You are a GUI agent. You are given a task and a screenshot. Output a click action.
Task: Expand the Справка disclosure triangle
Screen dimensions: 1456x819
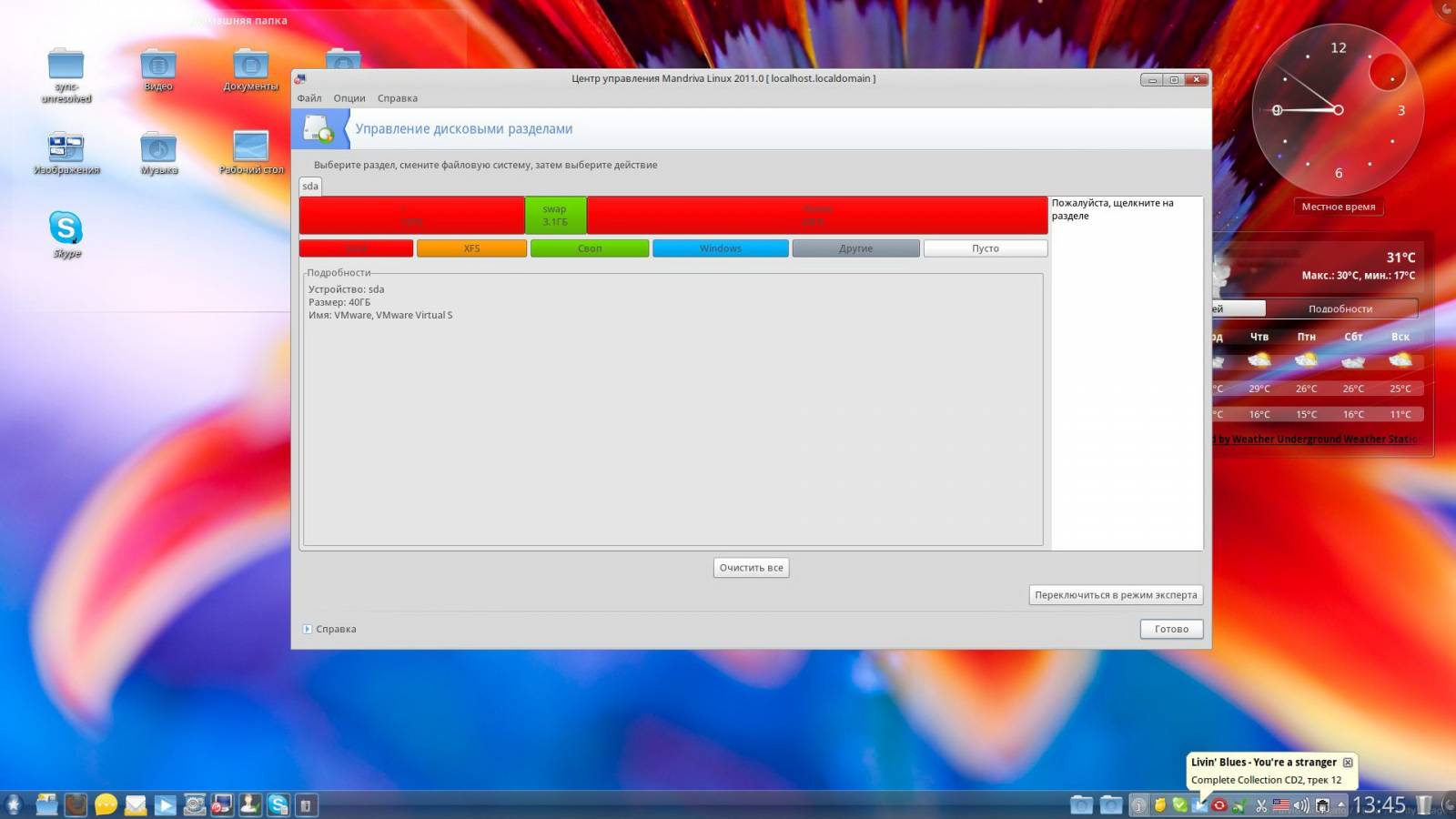[308, 629]
